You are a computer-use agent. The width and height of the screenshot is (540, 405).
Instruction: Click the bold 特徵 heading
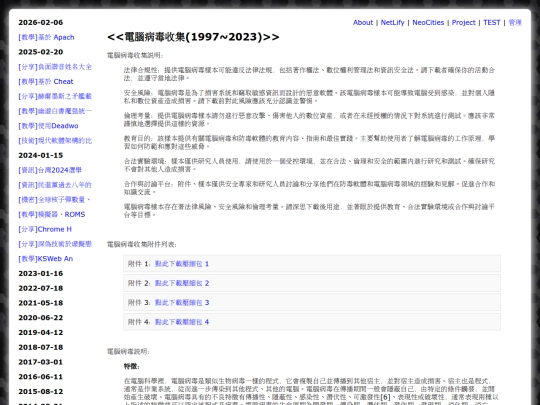132,366
